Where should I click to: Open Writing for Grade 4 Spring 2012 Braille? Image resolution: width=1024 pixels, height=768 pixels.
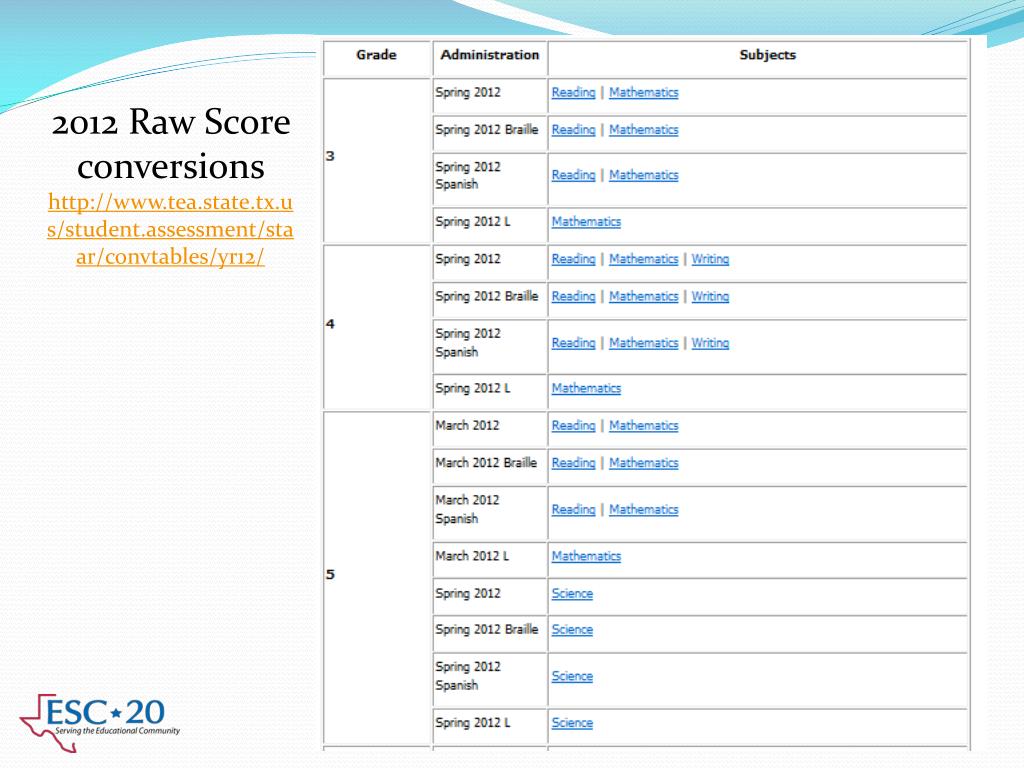pyautogui.click(x=710, y=296)
